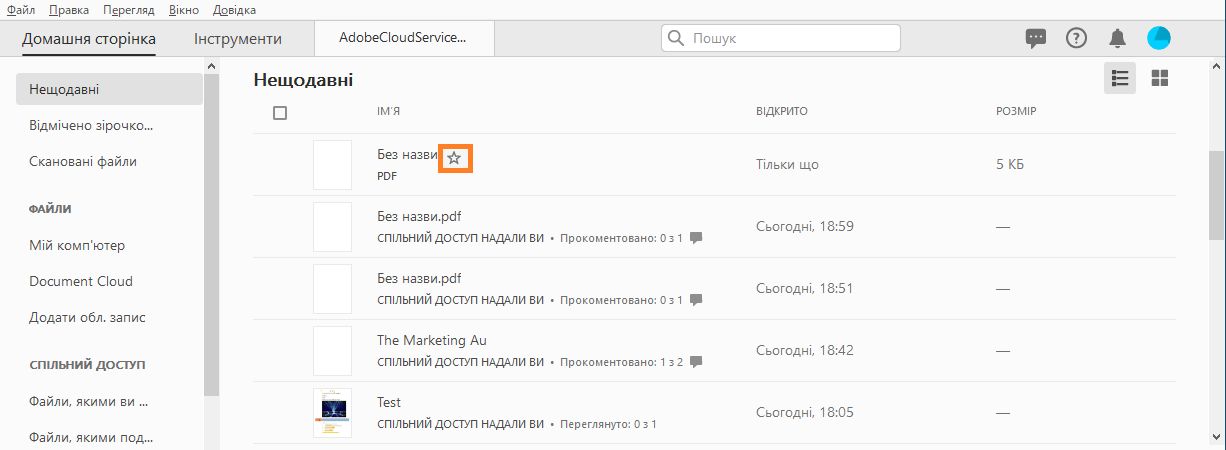Open the user profile avatar

pyautogui.click(x=1158, y=38)
